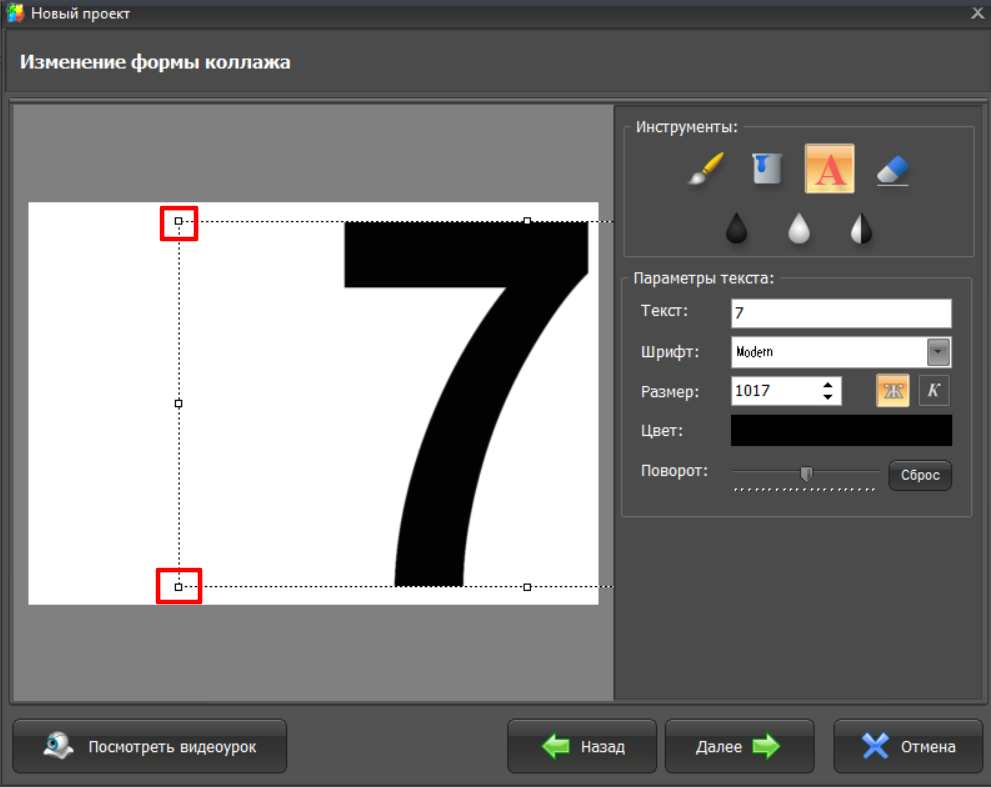This screenshot has width=991, height=787.
Task: Click the webcam icon for video tutorial
Action: [x=60, y=746]
